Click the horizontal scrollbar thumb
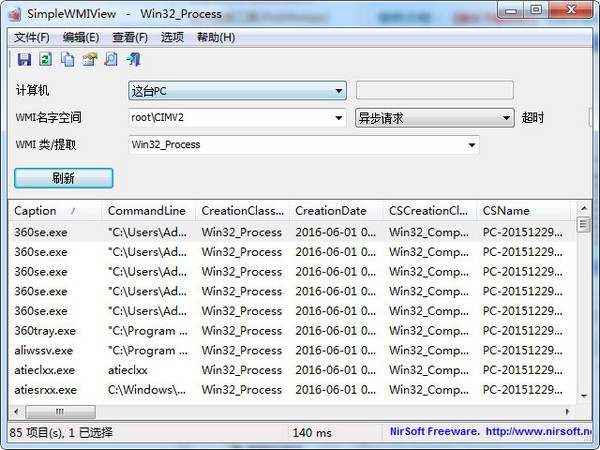The height and width of the screenshot is (450, 600). [60, 411]
